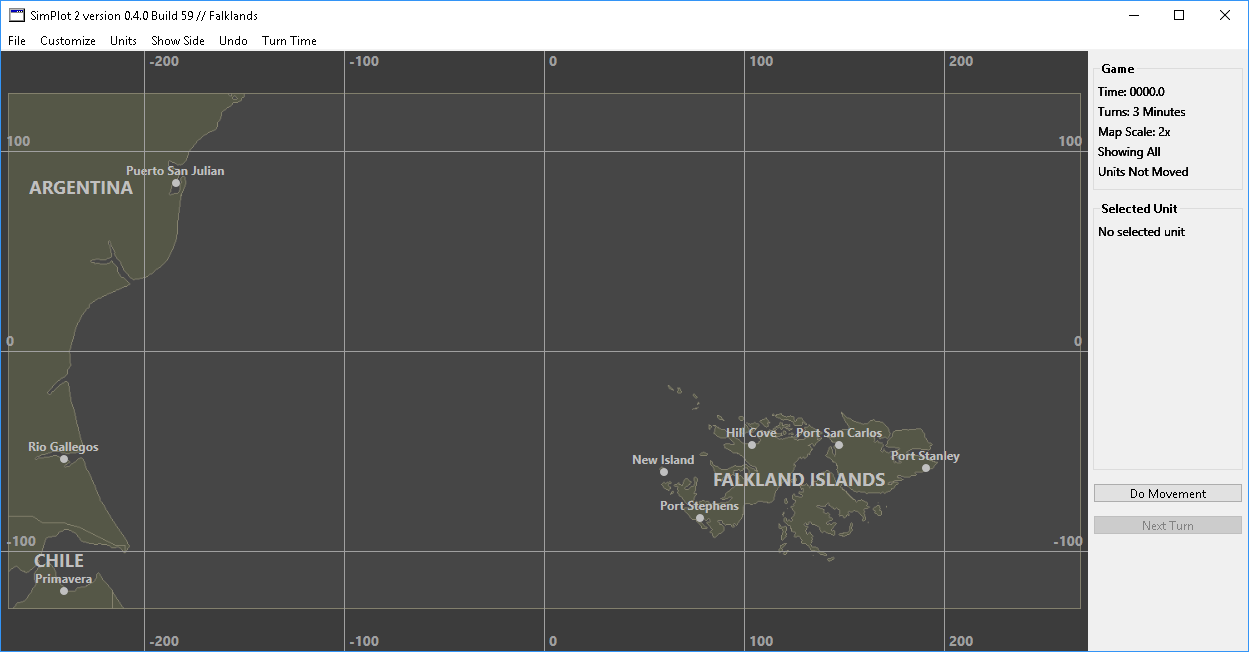This screenshot has width=1249, height=652.
Task: Click the 'Showing All' status text
Action: pyautogui.click(x=1129, y=152)
